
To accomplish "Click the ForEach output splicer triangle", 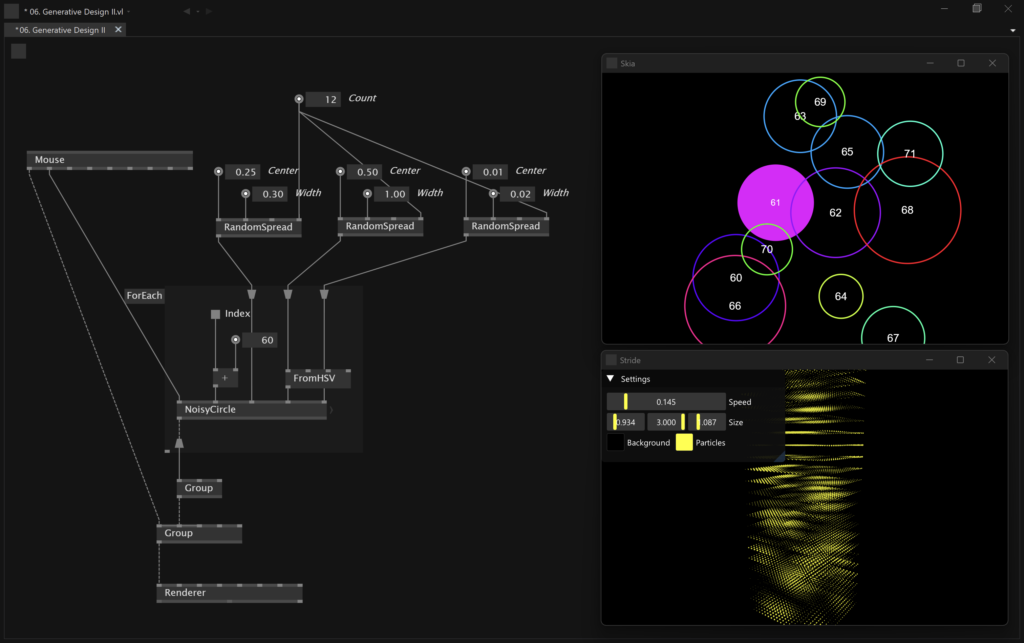I will coord(179,443).
